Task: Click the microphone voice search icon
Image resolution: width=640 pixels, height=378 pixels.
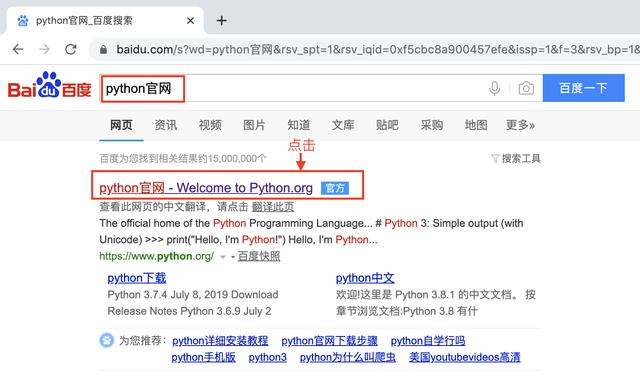Action: (x=494, y=88)
